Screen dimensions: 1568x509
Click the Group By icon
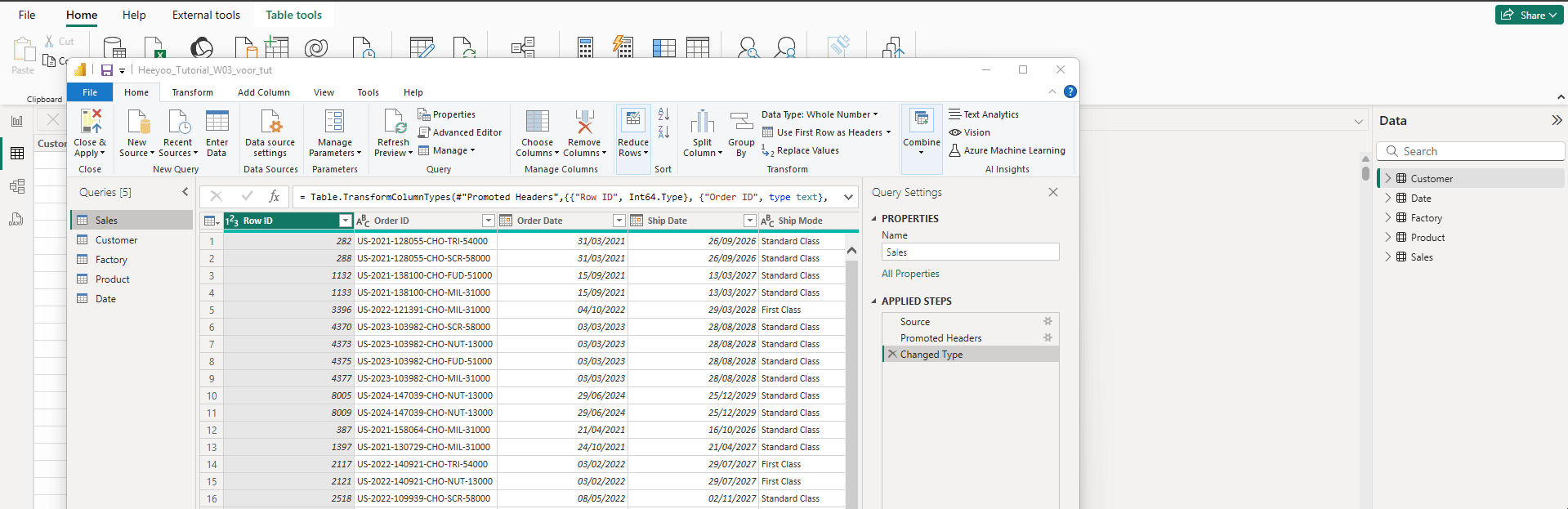tap(741, 122)
